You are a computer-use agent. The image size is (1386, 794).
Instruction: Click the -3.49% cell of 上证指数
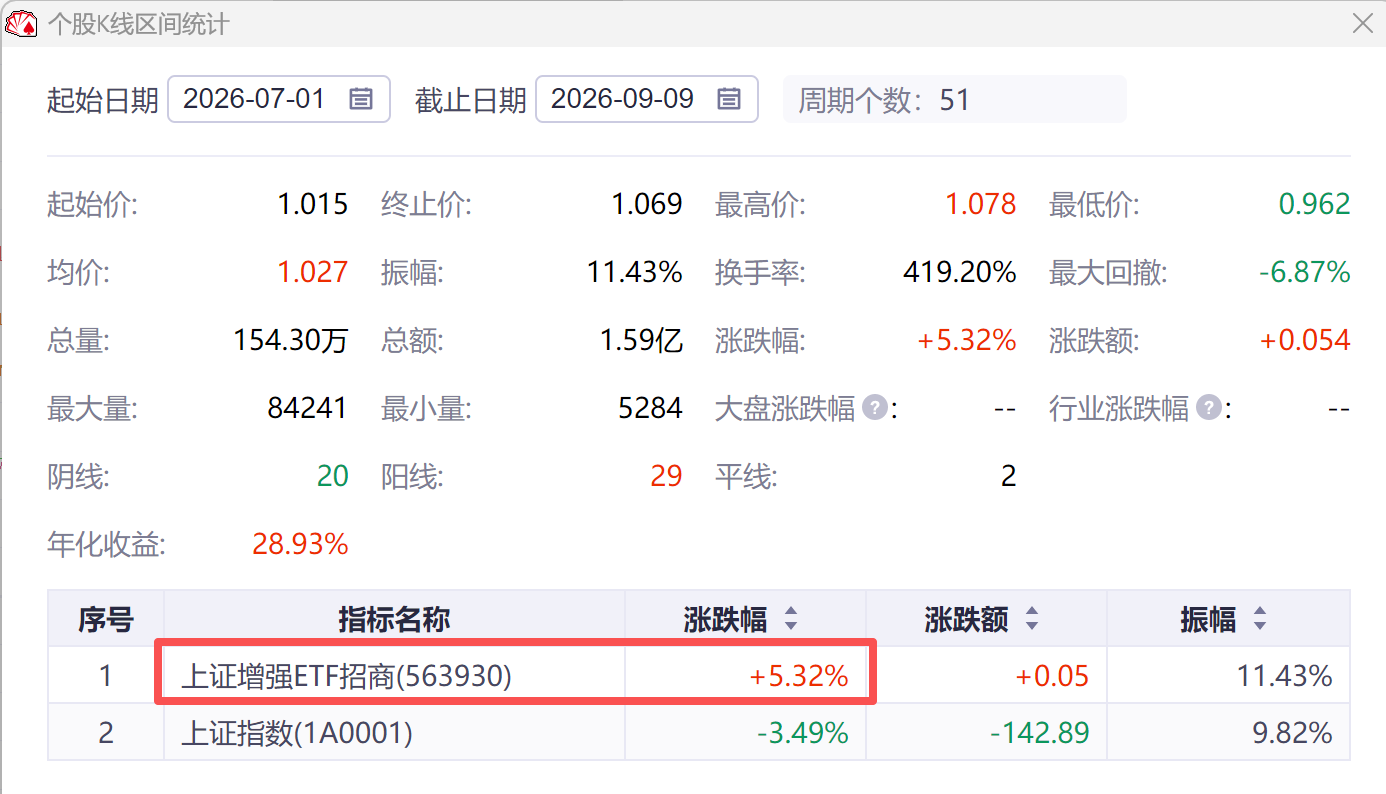802,734
